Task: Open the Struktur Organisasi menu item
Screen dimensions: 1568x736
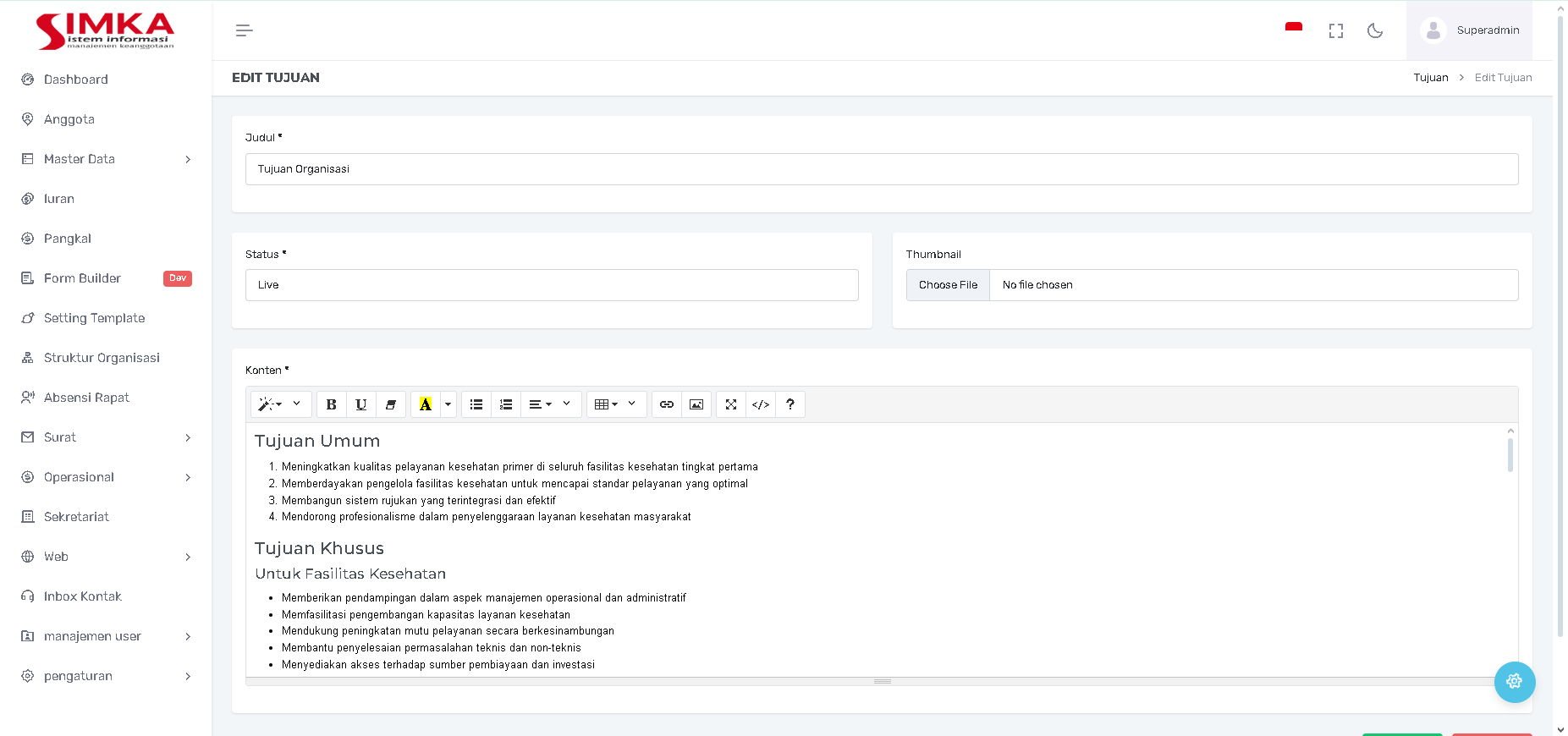Action: click(102, 358)
